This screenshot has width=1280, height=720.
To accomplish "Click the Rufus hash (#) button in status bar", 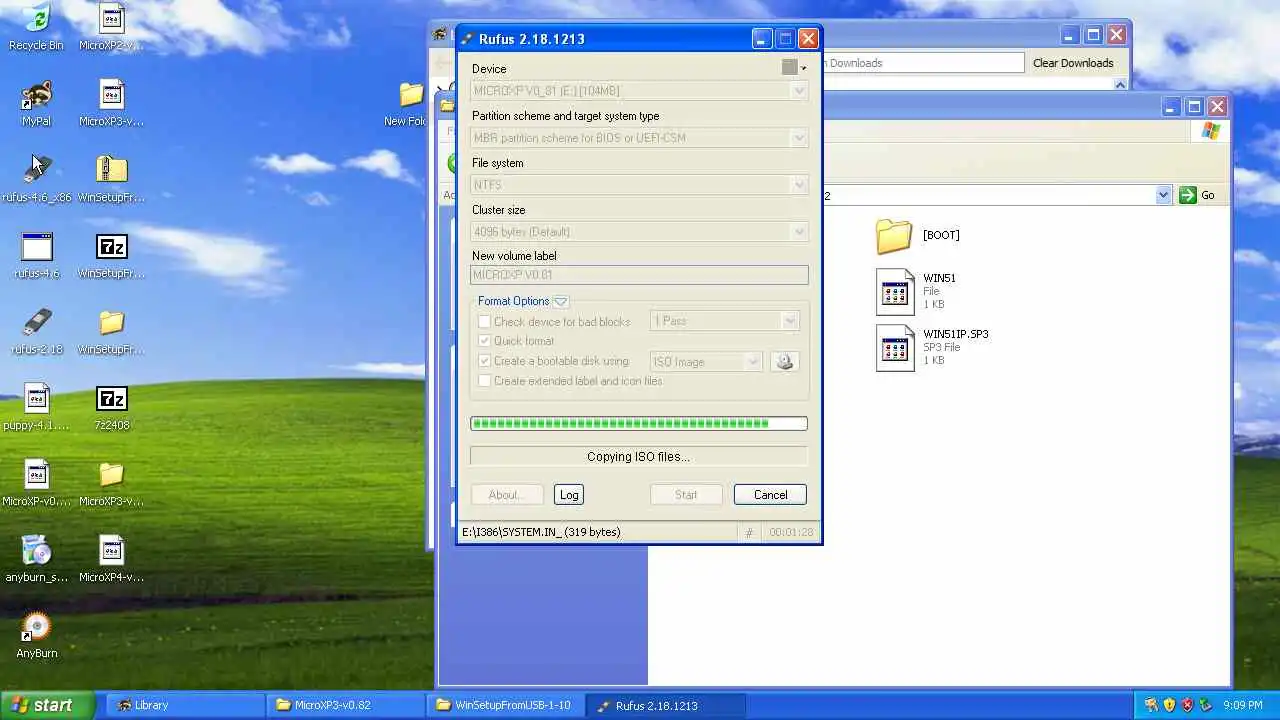I will coord(749,532).
